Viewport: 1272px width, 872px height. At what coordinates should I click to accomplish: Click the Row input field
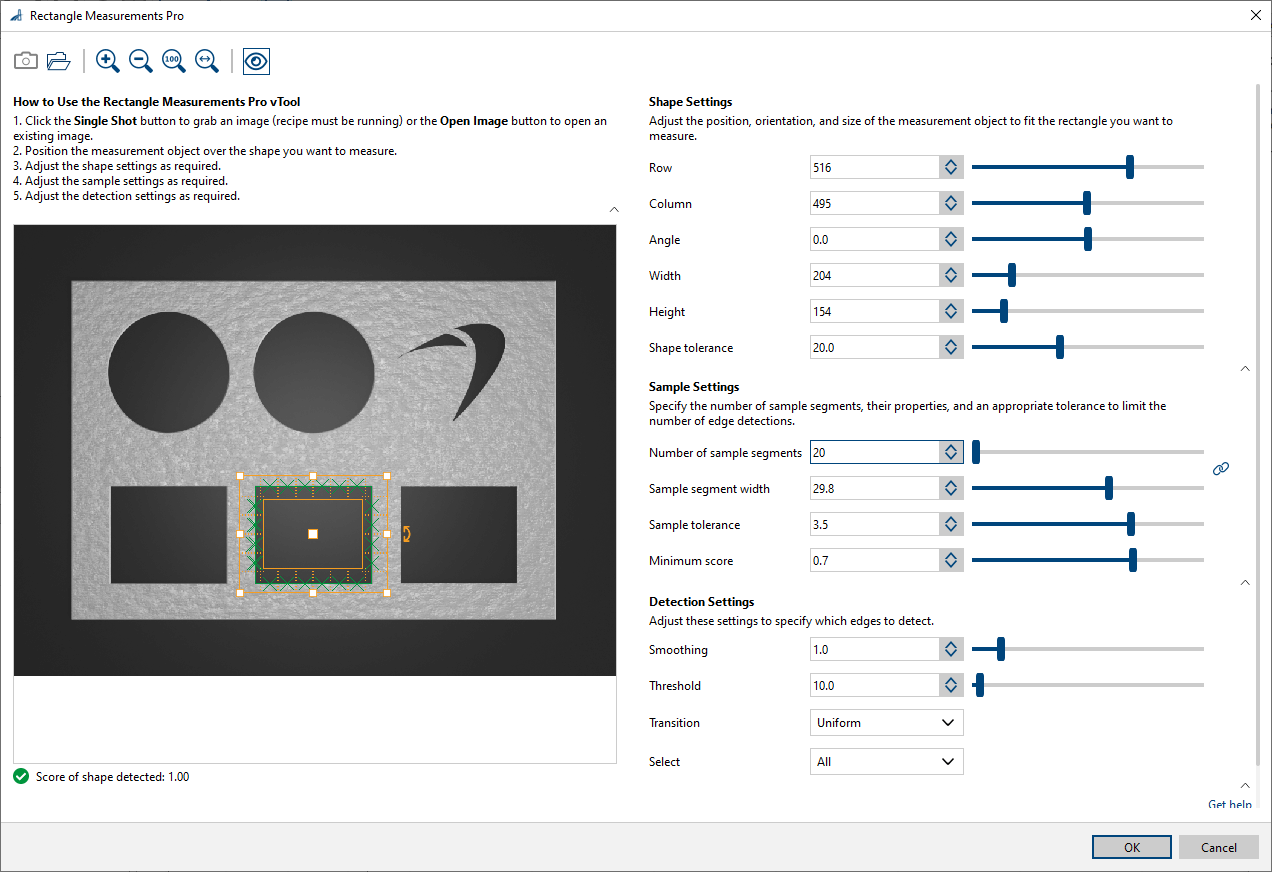[x=875, y=168]
